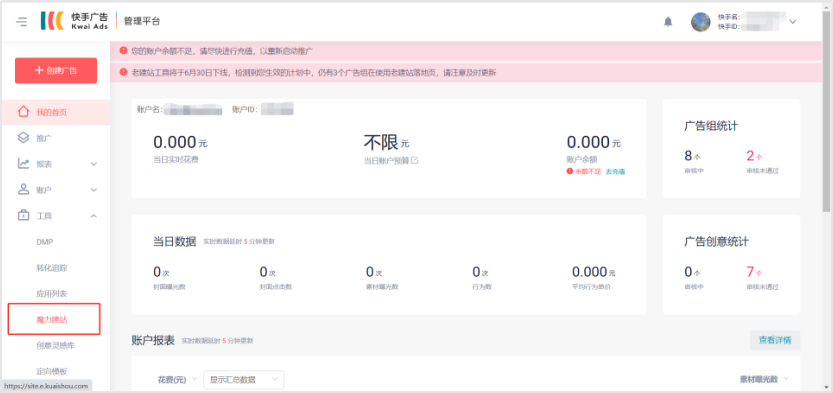Click the 账户报表 heading
This screenshot has height=393, width=833.
coord(153,340)
